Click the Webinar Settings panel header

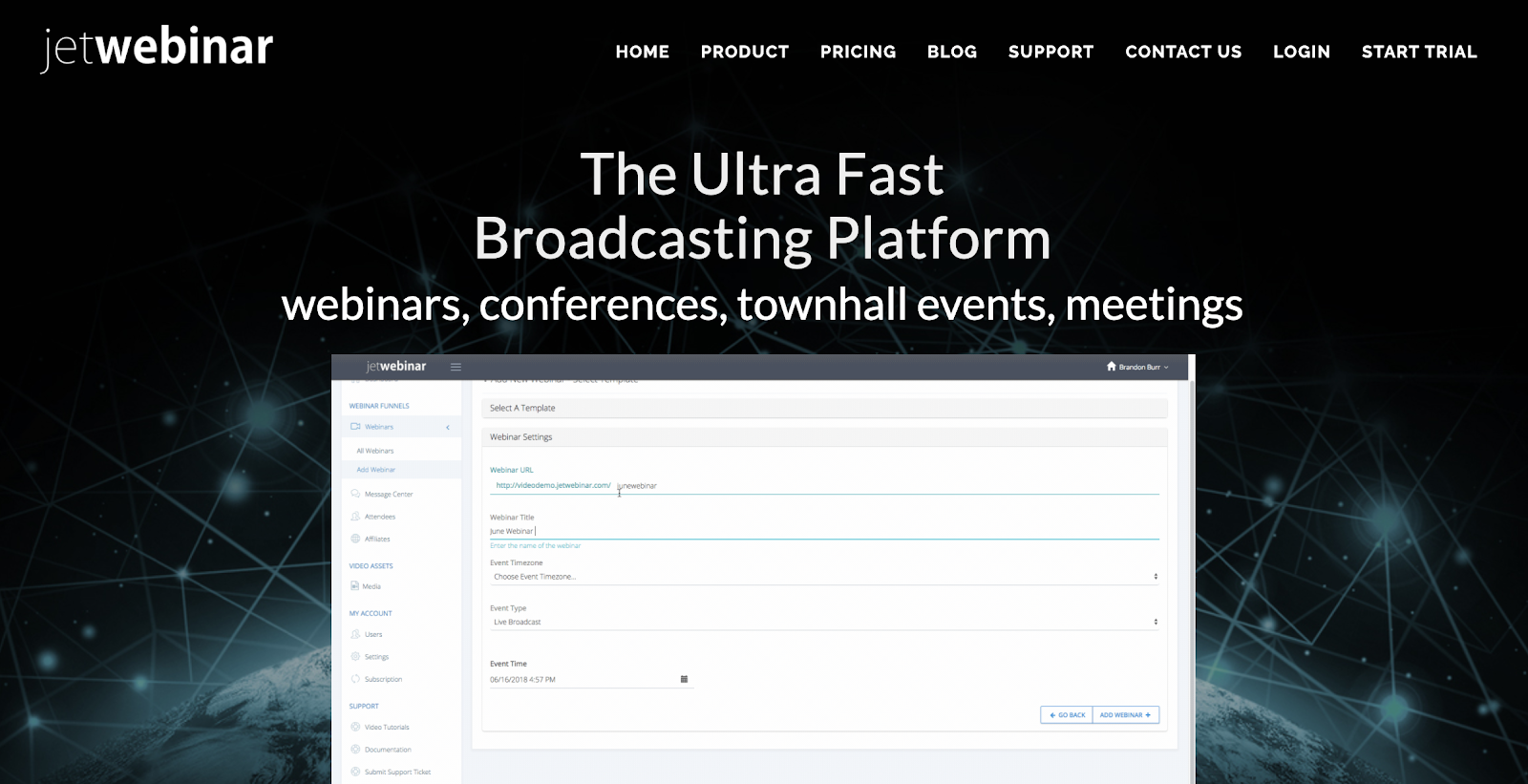click(824, 436)
